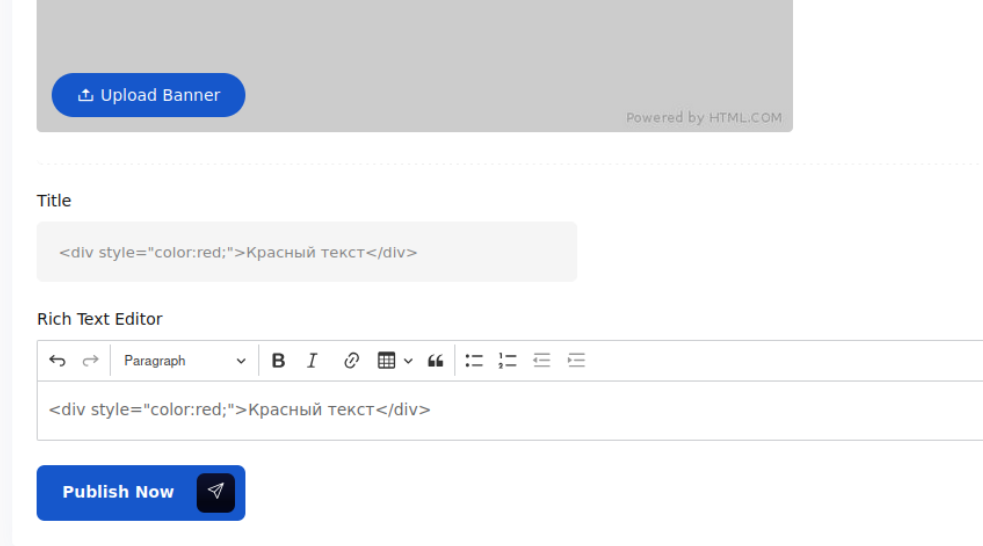
Task: Apply block quote formatting
Action: point(435,361)
